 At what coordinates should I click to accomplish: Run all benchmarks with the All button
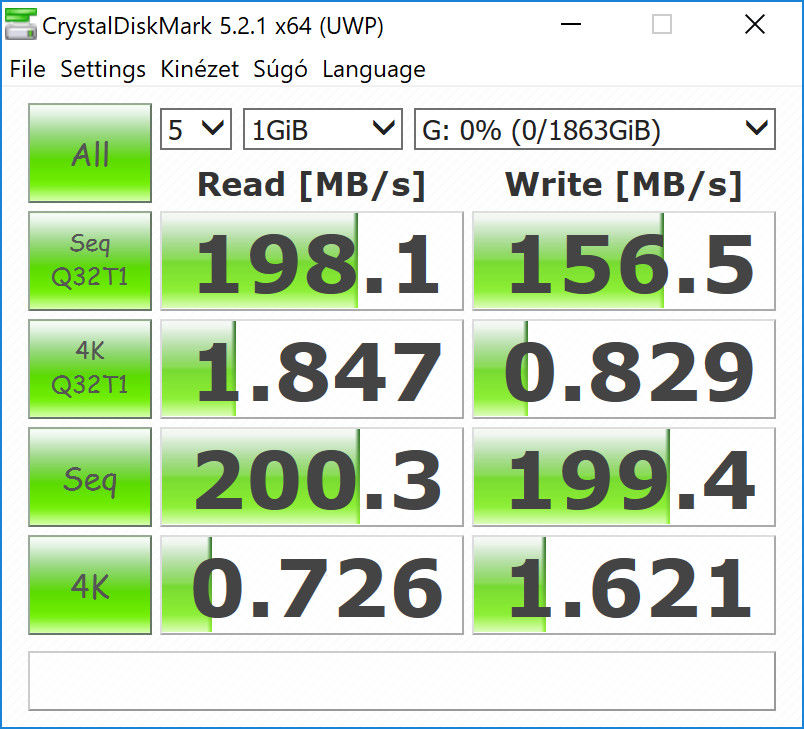90,153
